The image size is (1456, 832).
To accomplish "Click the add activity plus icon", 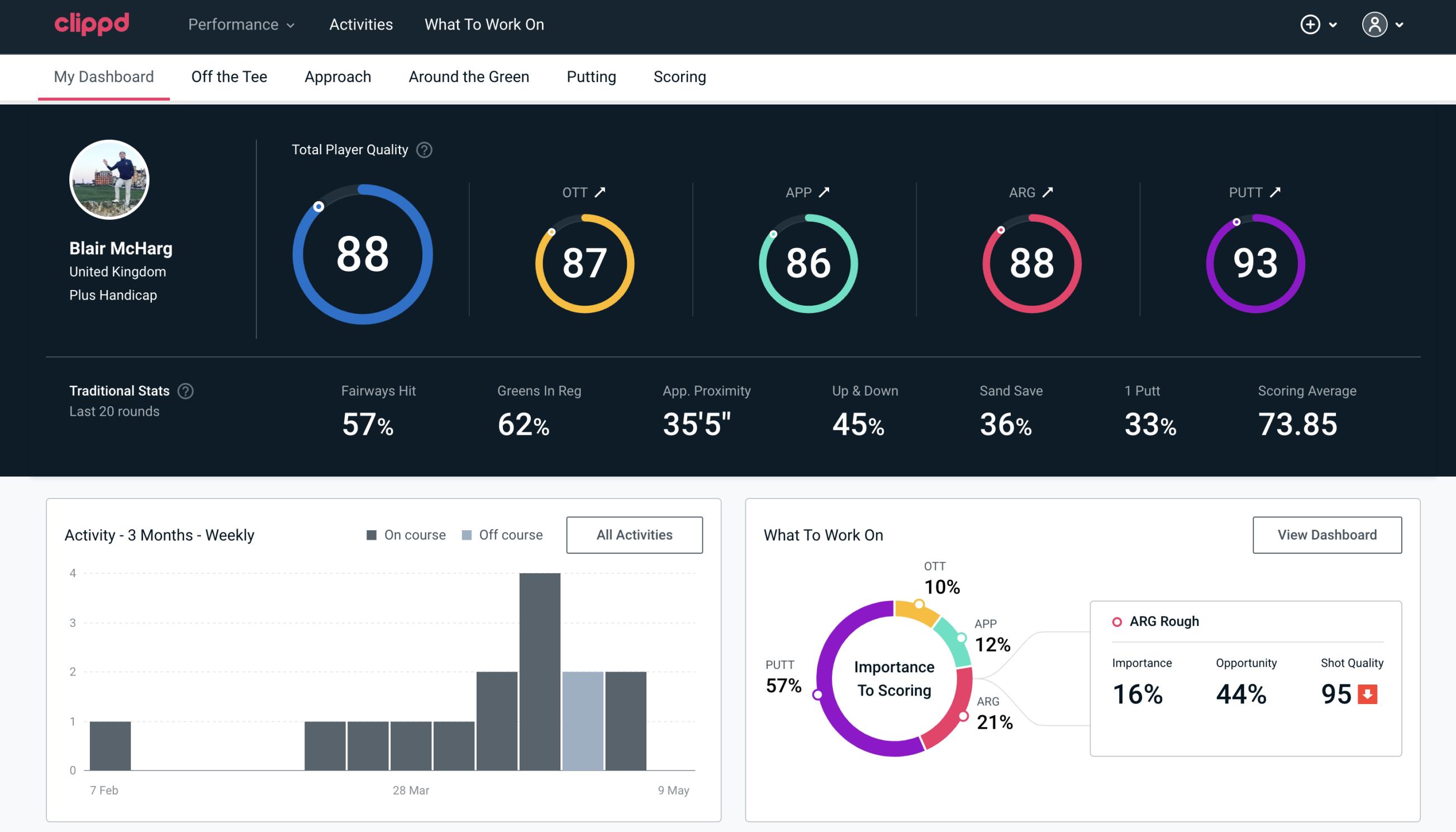I will pos(1312,25).
